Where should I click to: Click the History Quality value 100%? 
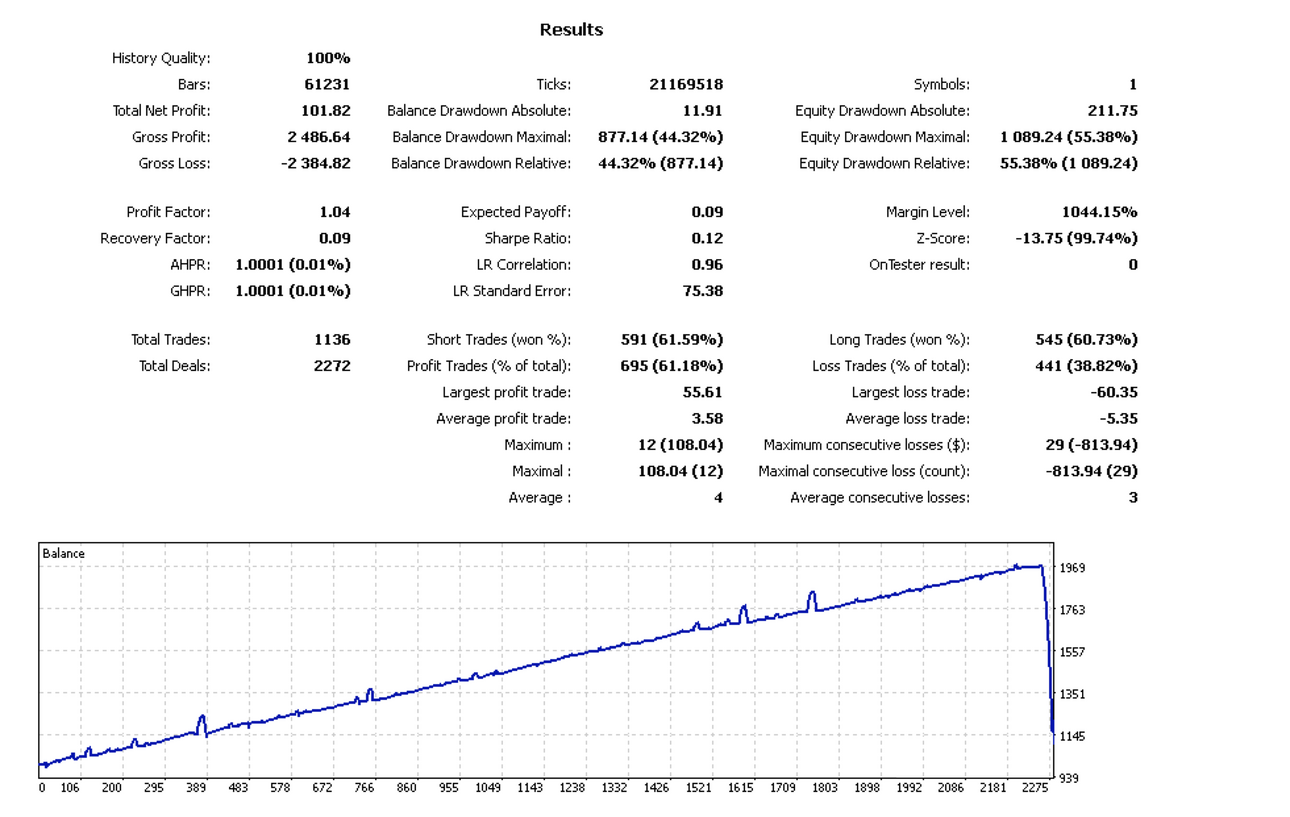tap(328, 58)
